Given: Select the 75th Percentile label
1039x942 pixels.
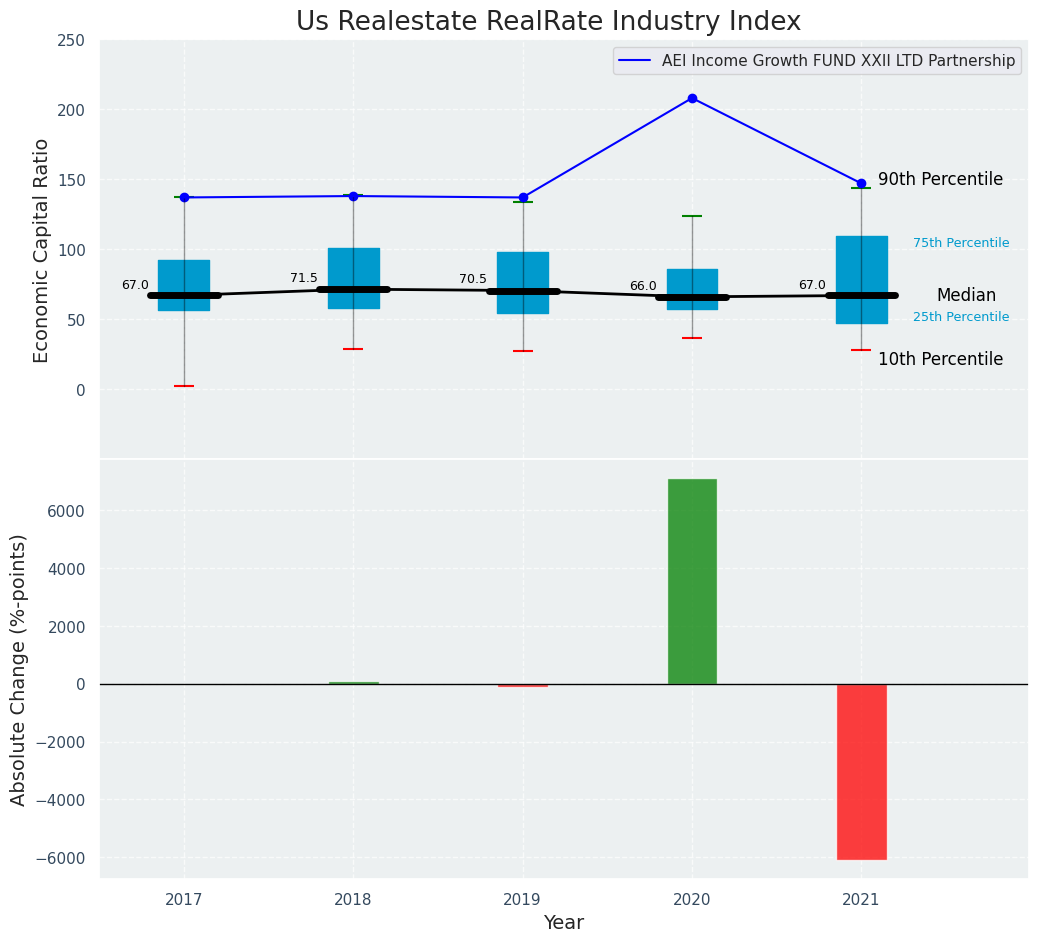Looking at the screenshot, I should (960, 243).
